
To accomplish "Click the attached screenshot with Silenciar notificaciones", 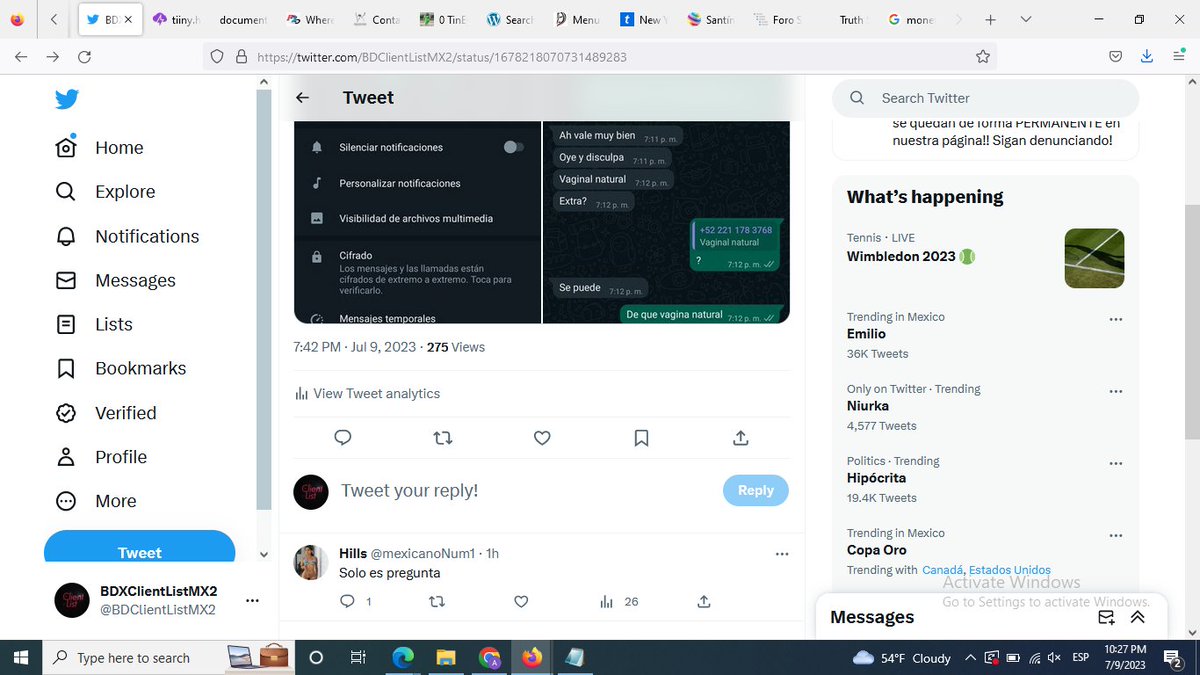I will [x=417, y=222].
